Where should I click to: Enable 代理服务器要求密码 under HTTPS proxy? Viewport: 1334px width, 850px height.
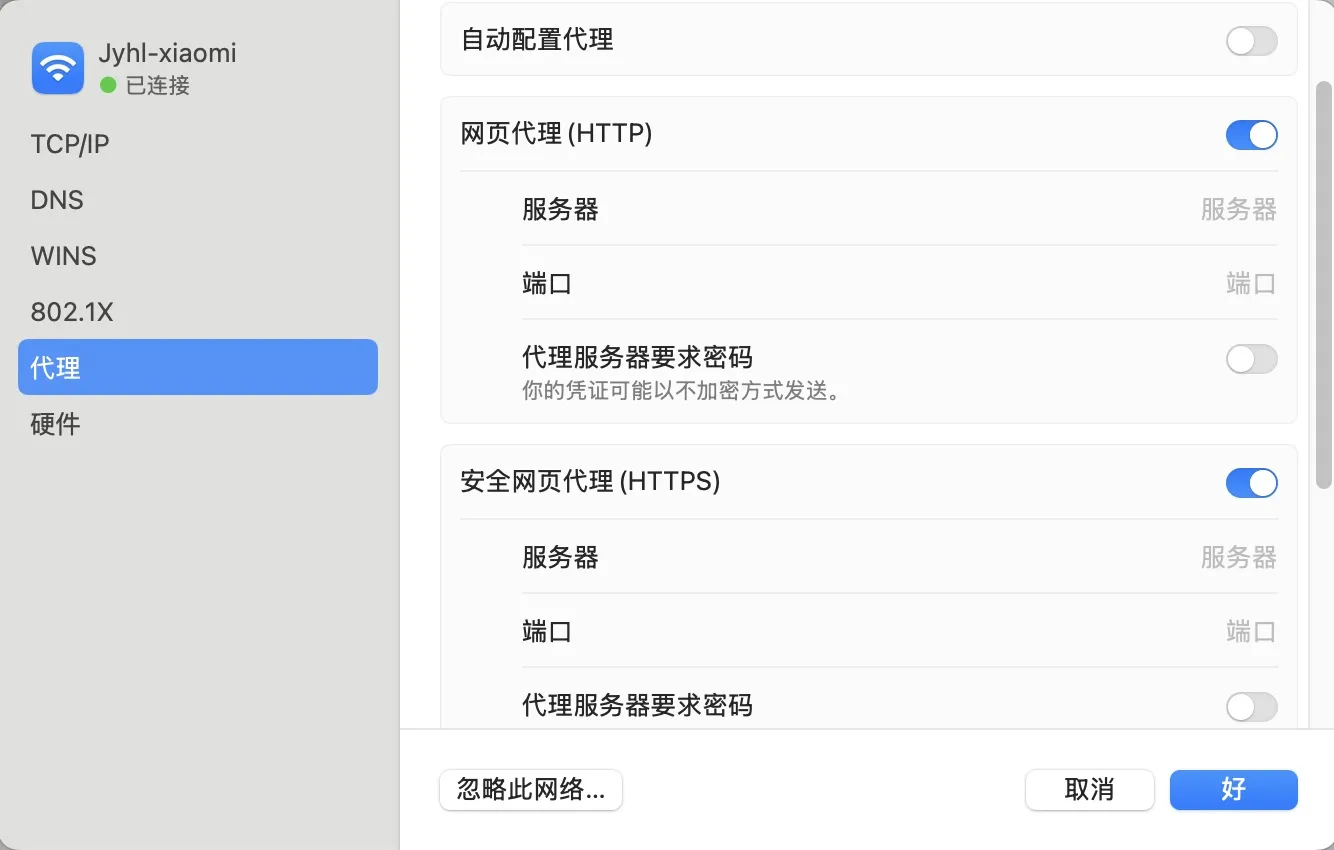point(1251,706)
